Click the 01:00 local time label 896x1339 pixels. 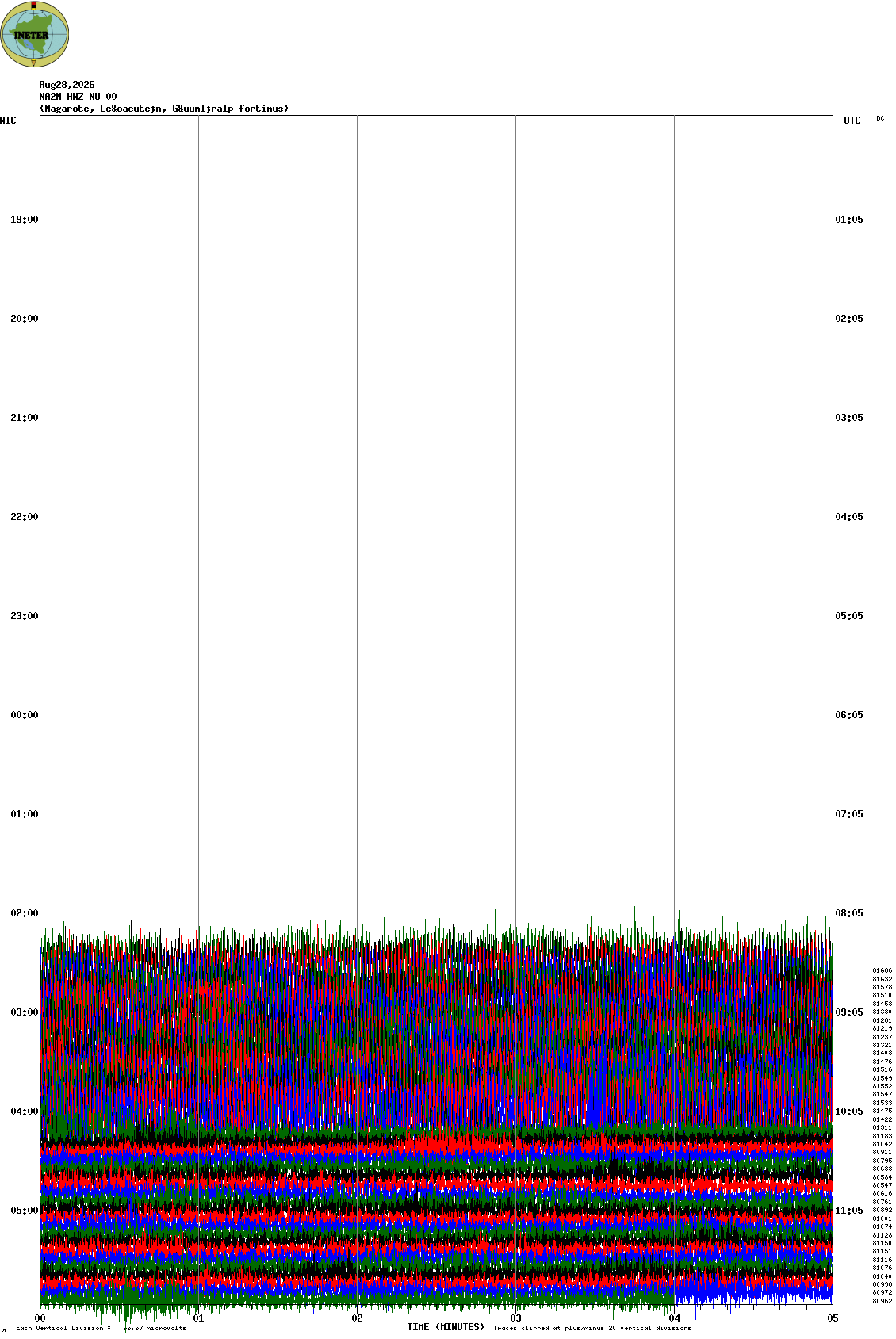pyautogui.click(x=24, y=814)
